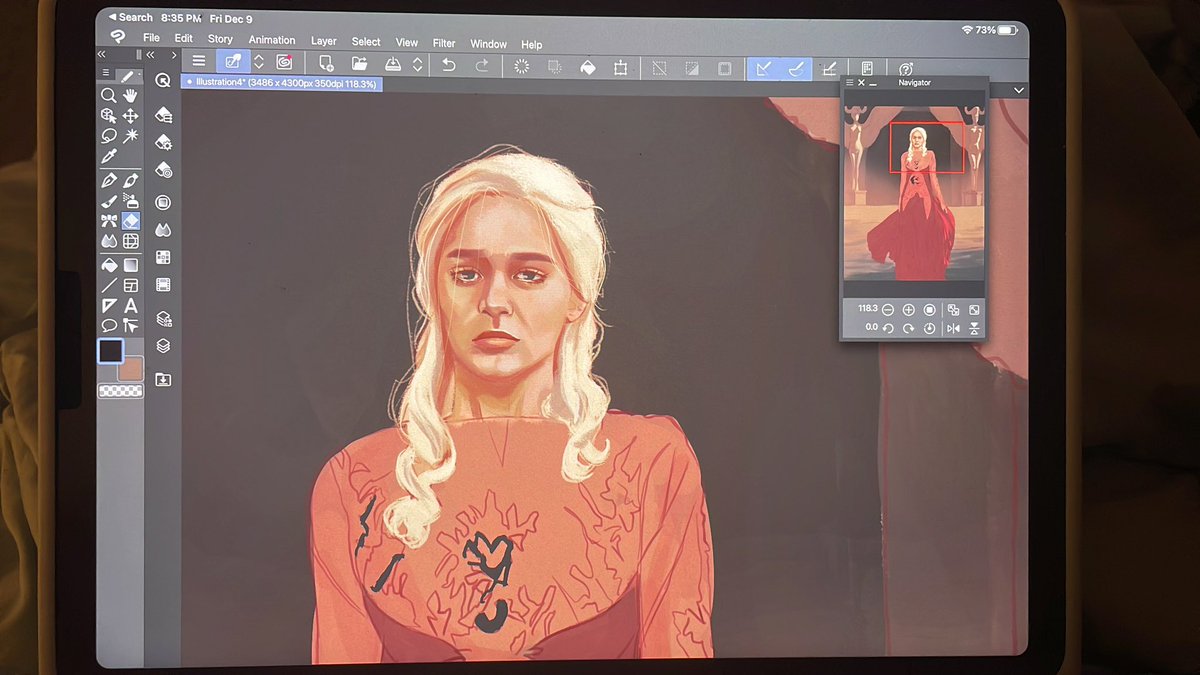Open the panel options chevron at far right
The image size is (1200, 675).
coord(1018,89)
